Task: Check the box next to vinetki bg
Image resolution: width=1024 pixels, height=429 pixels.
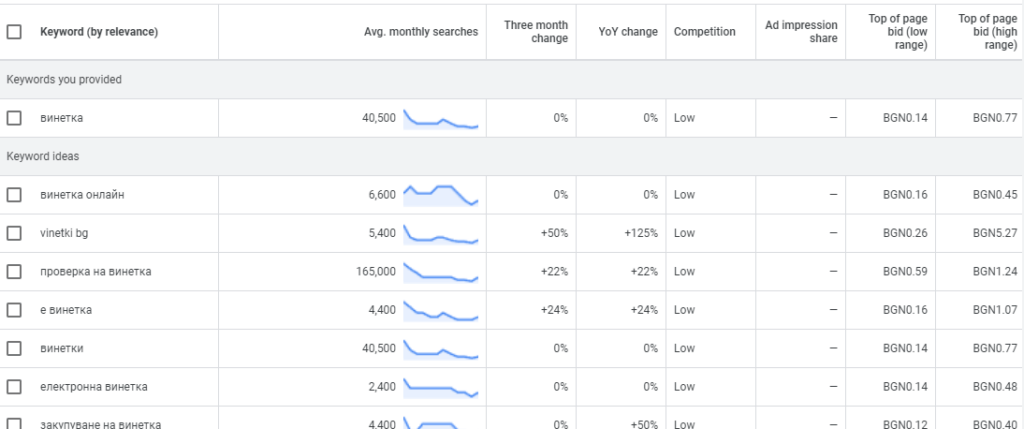Action: tap(14, 233)
